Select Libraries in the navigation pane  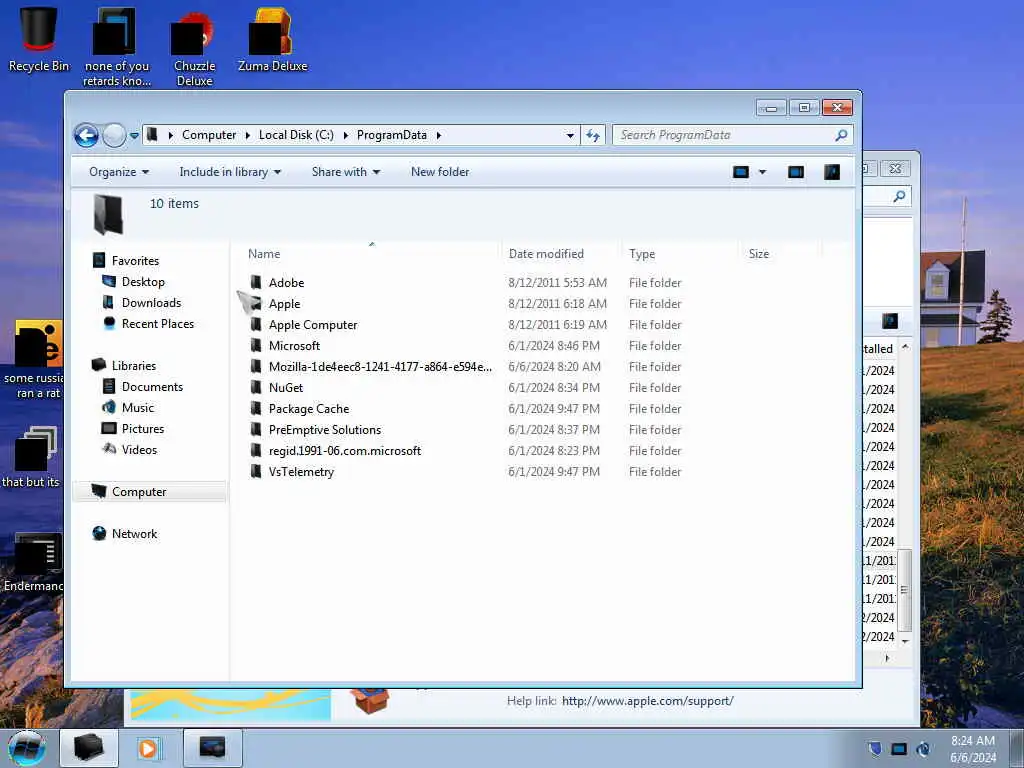click(133, 366)
